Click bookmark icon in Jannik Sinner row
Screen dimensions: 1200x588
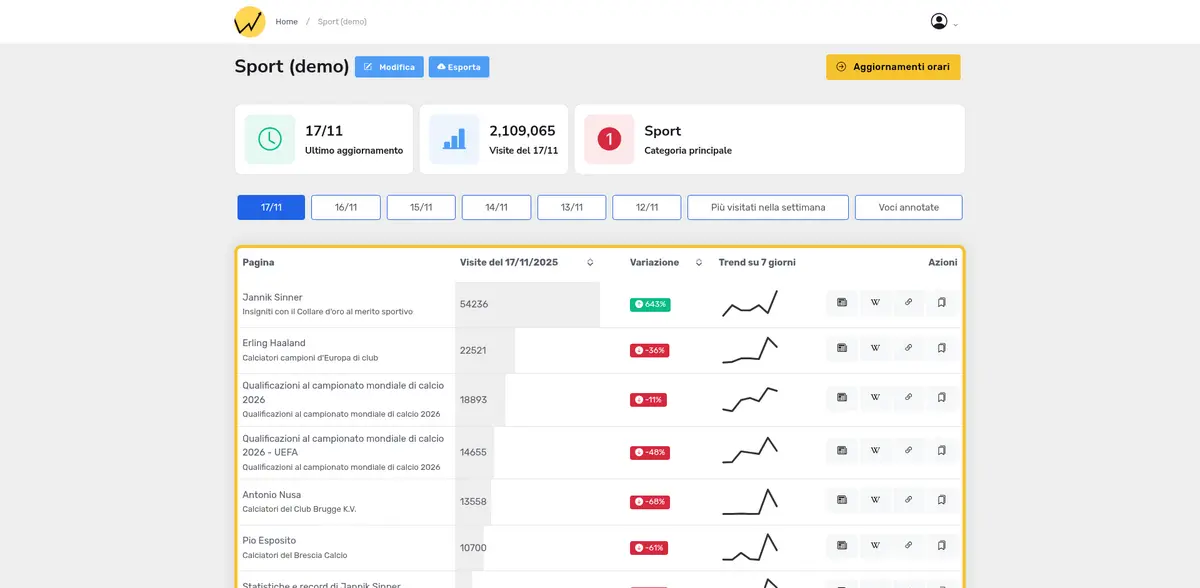(x=941, y=302)
